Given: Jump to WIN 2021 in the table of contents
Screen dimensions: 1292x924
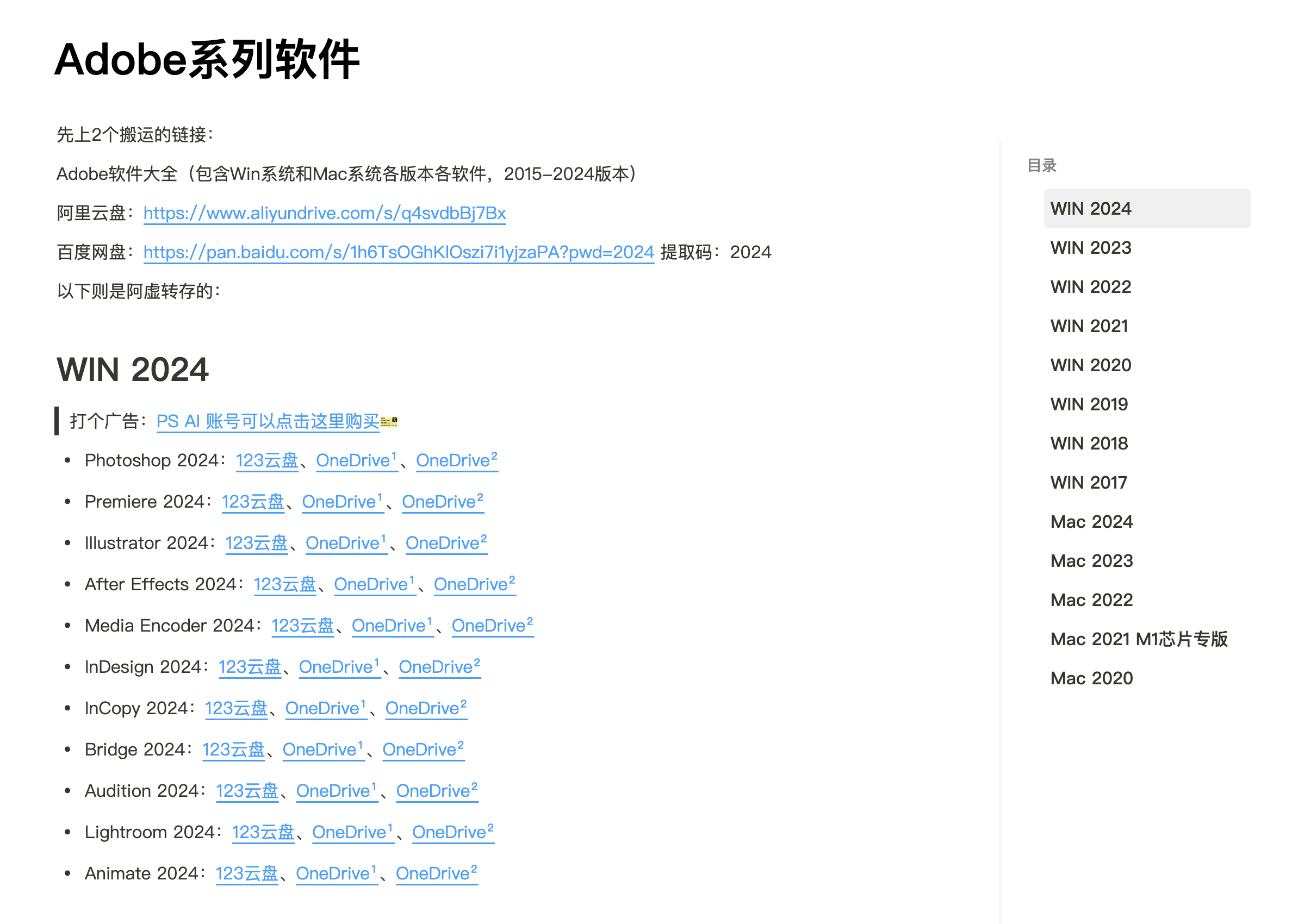Looking at the screenshot, I should pos(1089,326).
